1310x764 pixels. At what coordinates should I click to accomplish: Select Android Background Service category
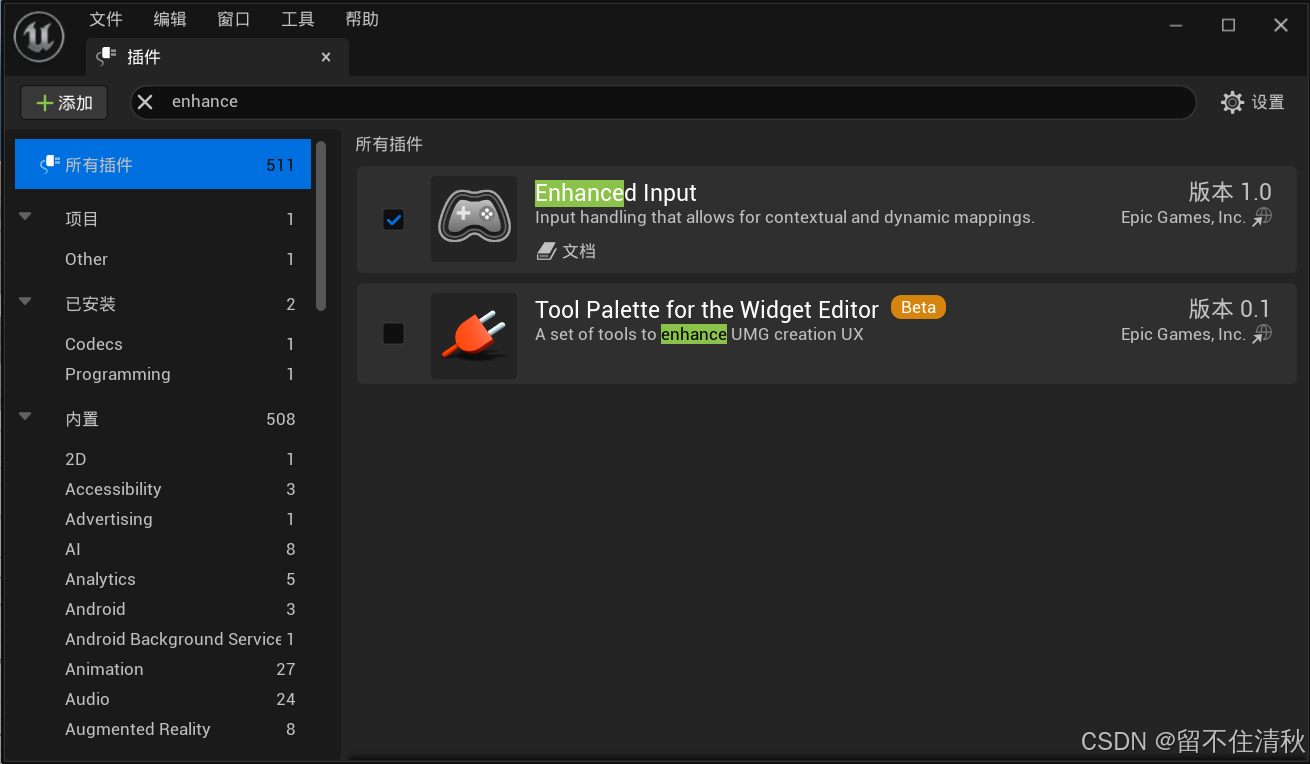(x=163, y=639)
